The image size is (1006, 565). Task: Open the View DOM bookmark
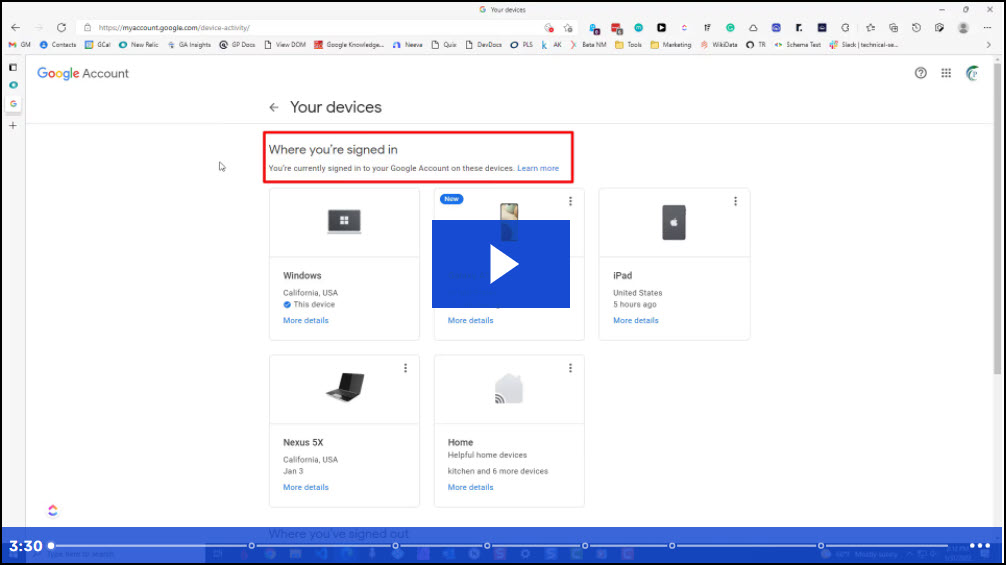coord(285,45)
